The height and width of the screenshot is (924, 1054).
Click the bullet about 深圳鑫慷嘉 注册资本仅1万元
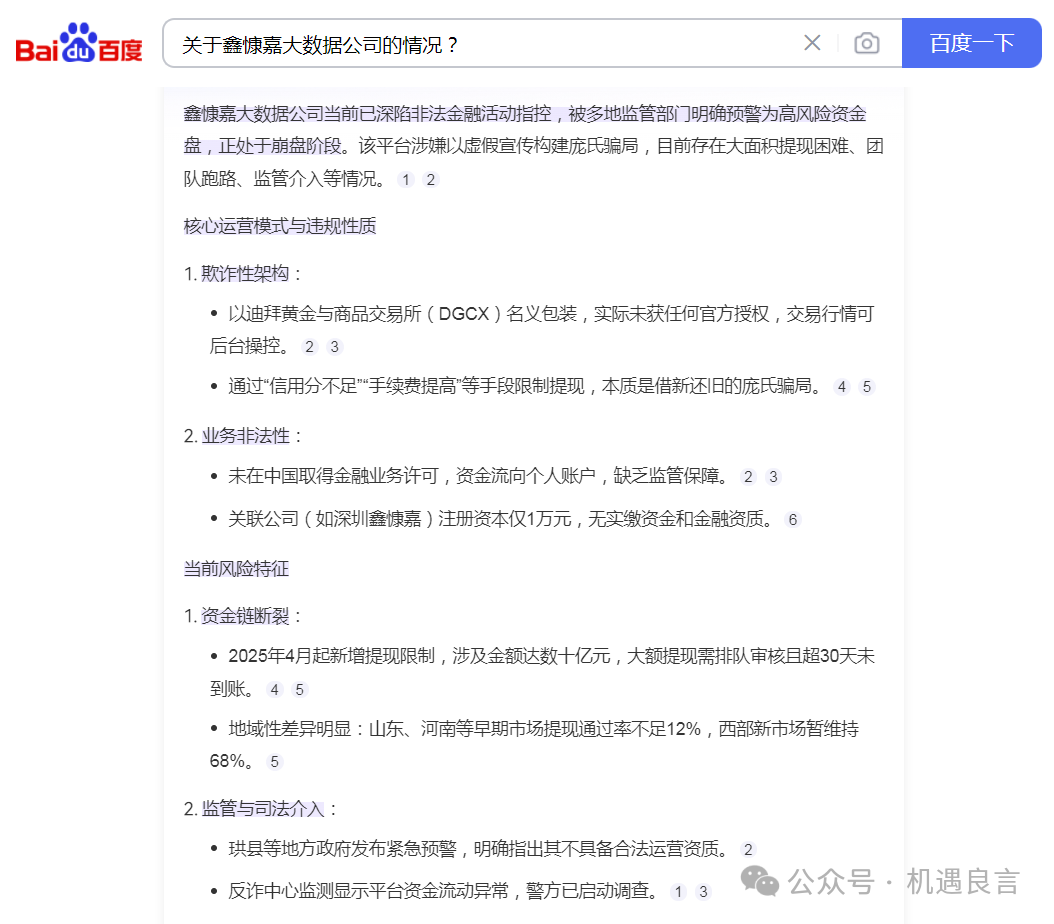pyautogui.click(x=501, y=519)
